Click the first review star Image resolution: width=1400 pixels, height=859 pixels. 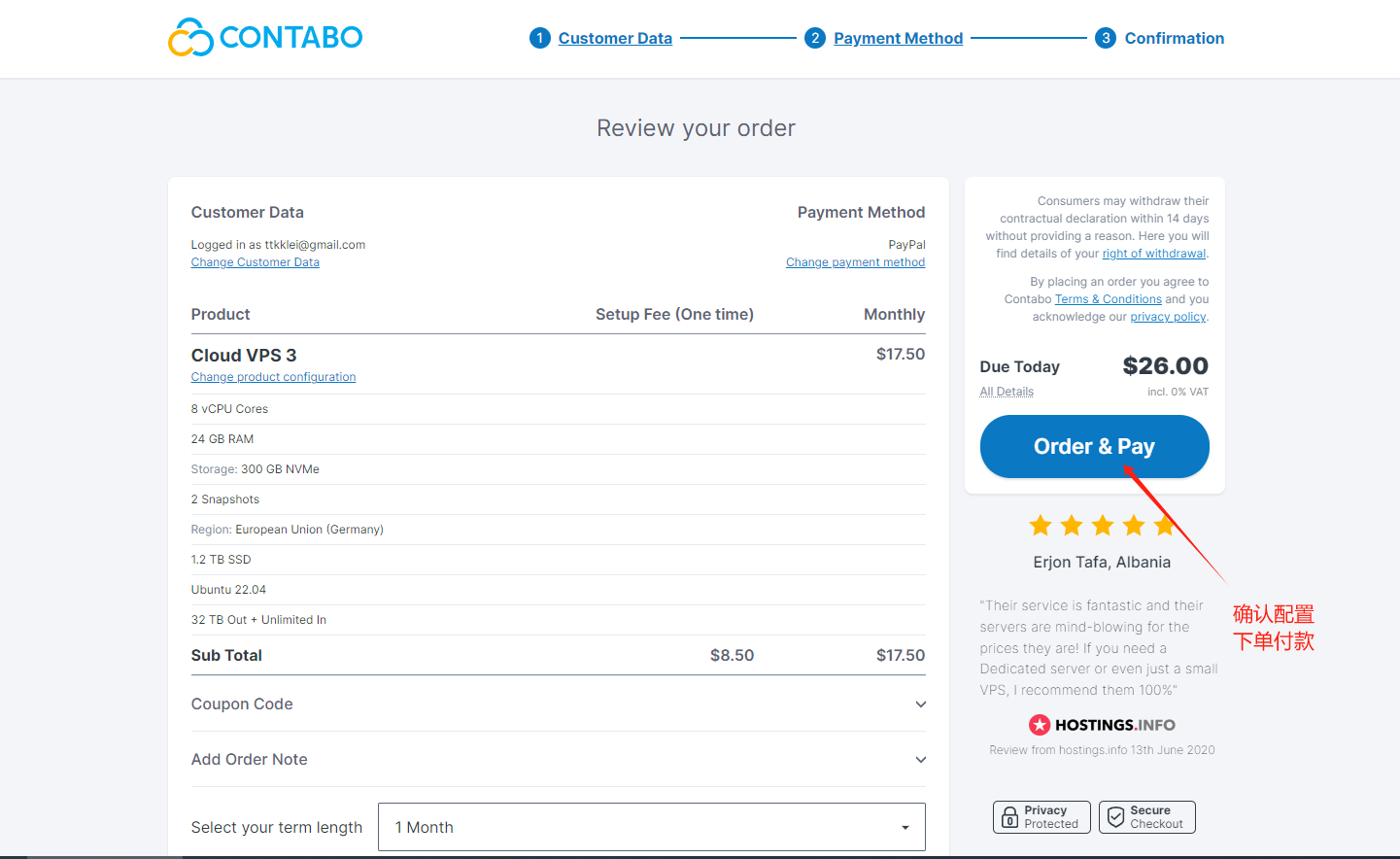tap(1041, 526)
